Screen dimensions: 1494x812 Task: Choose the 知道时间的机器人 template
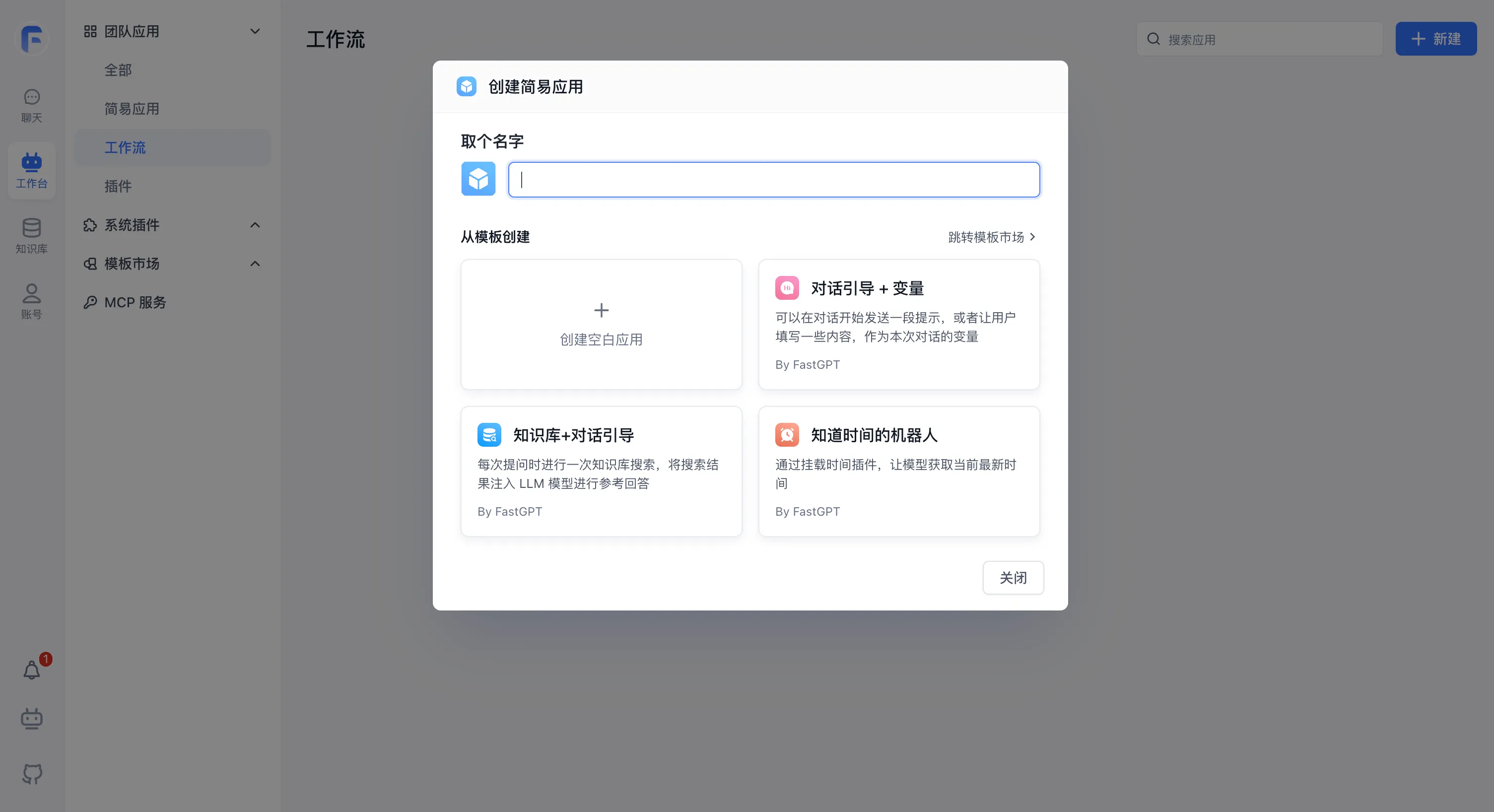(x=898, y=472)
